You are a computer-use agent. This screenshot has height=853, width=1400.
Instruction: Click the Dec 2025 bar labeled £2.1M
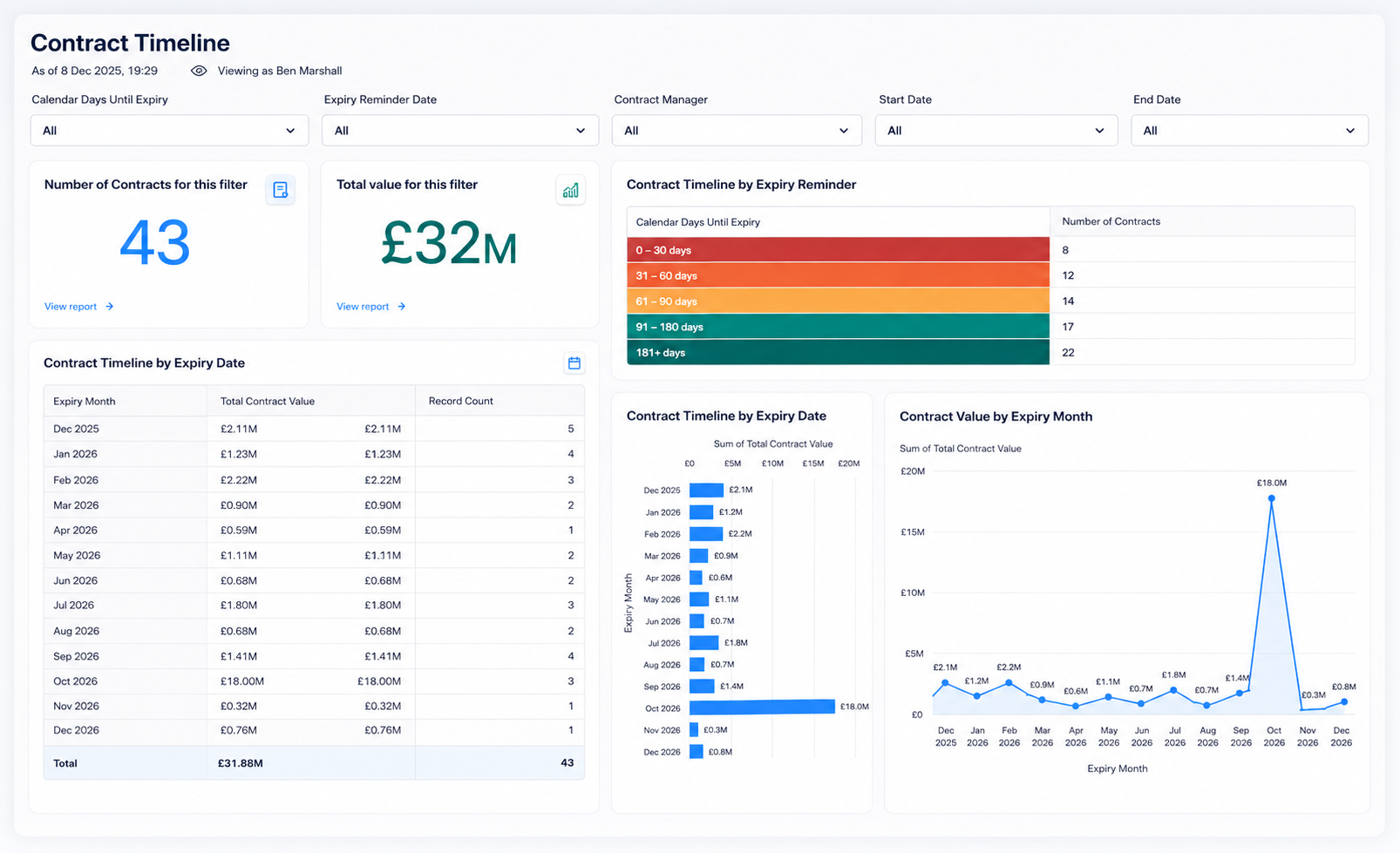point(706,491)
